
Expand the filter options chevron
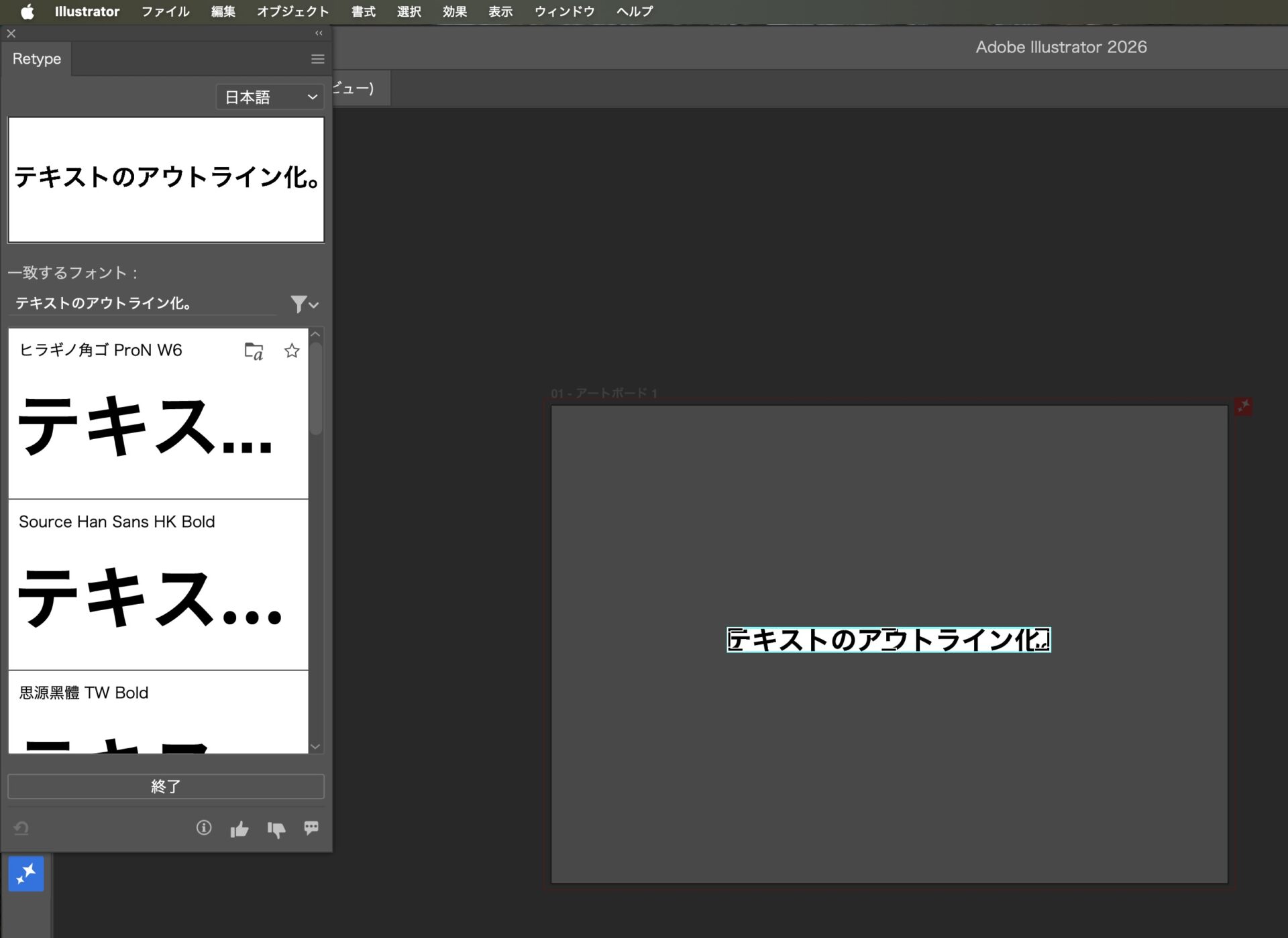click(314, 306)
